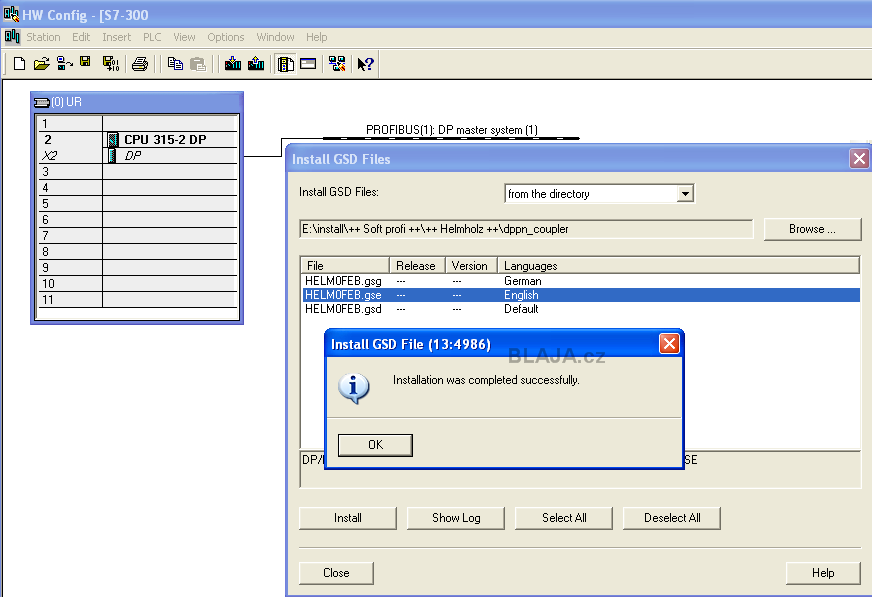Click the Copy toolbar icon
The height and width of the screenshot is (597, 872).
175,64
